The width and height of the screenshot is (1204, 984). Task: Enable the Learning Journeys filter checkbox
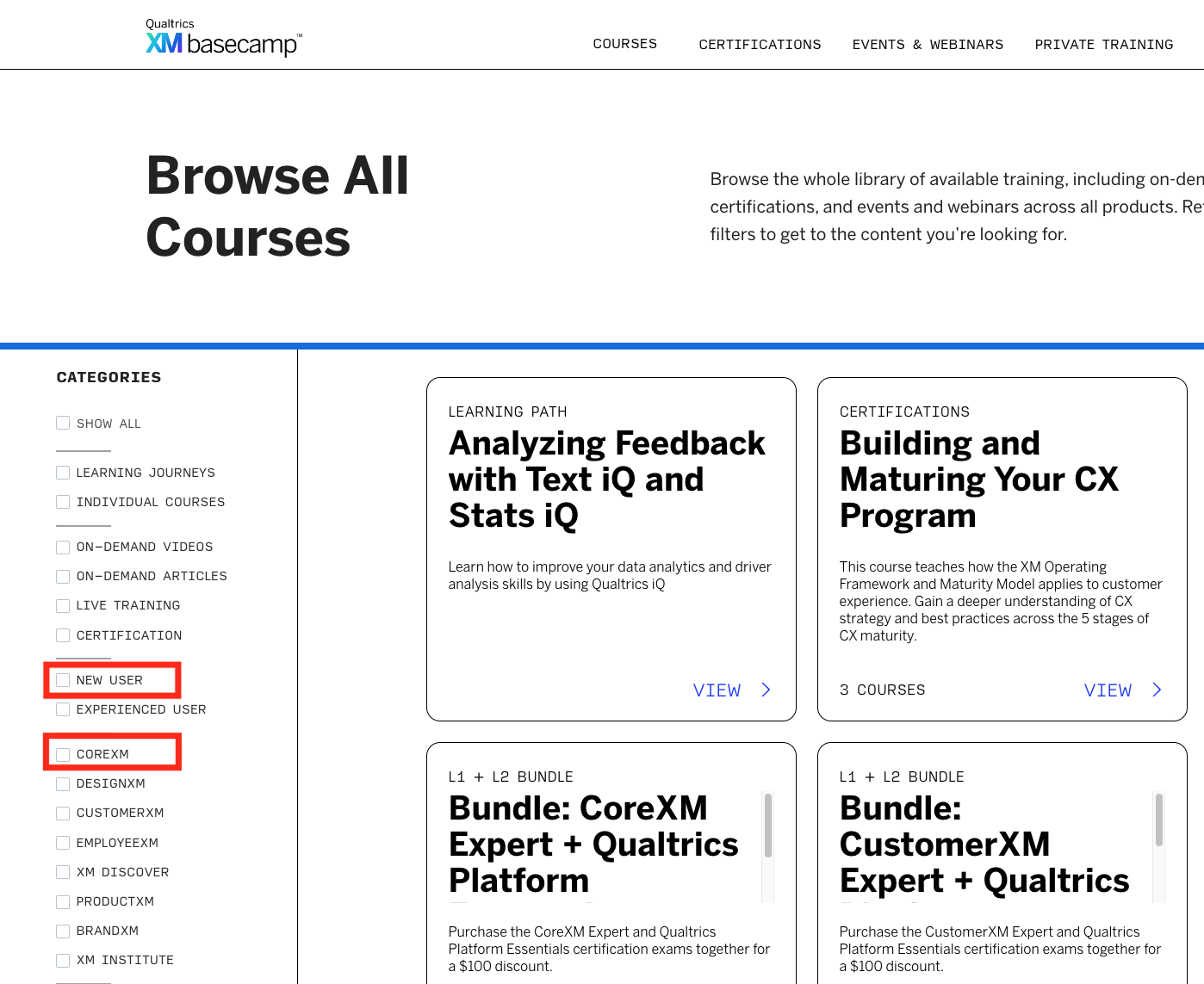[63, 473]
